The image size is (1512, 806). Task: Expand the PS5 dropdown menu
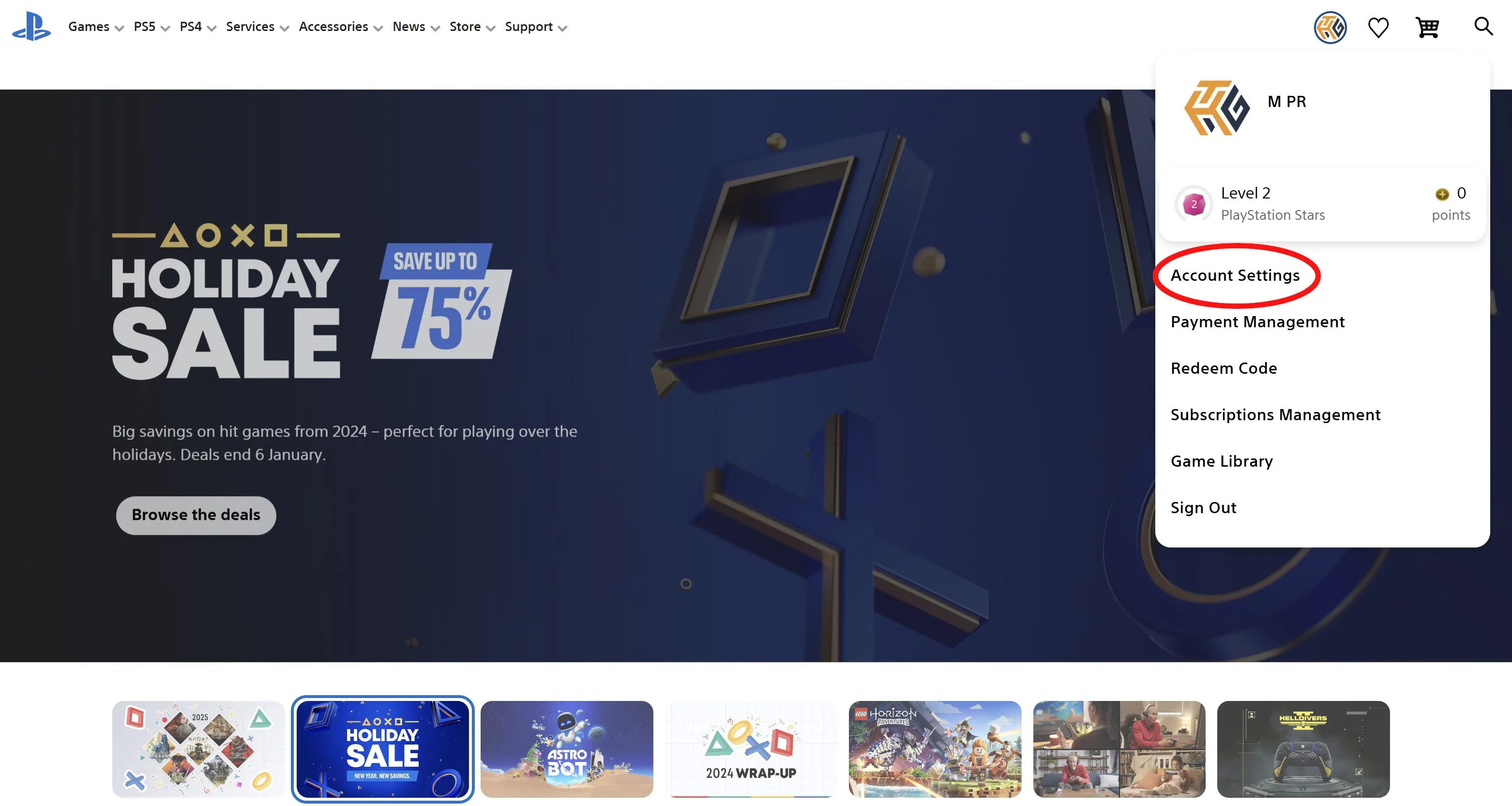tap(151, 27)
